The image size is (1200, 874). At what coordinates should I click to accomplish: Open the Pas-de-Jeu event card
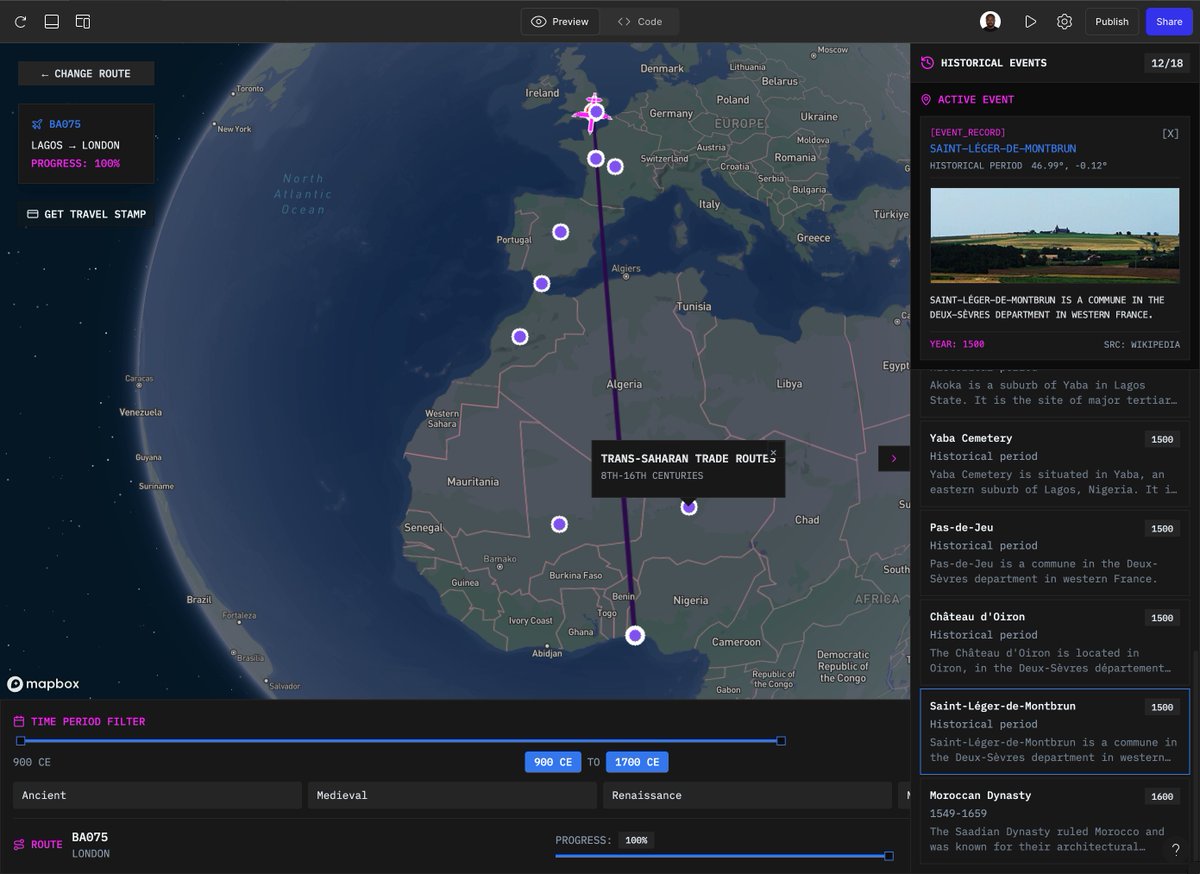[x=1055, y=552]
